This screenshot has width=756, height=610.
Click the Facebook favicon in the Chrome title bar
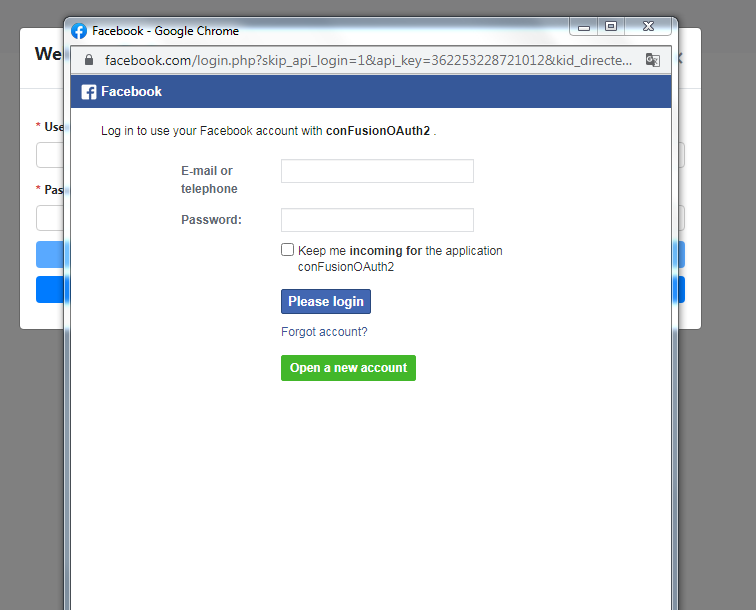(x=79, y=31)
